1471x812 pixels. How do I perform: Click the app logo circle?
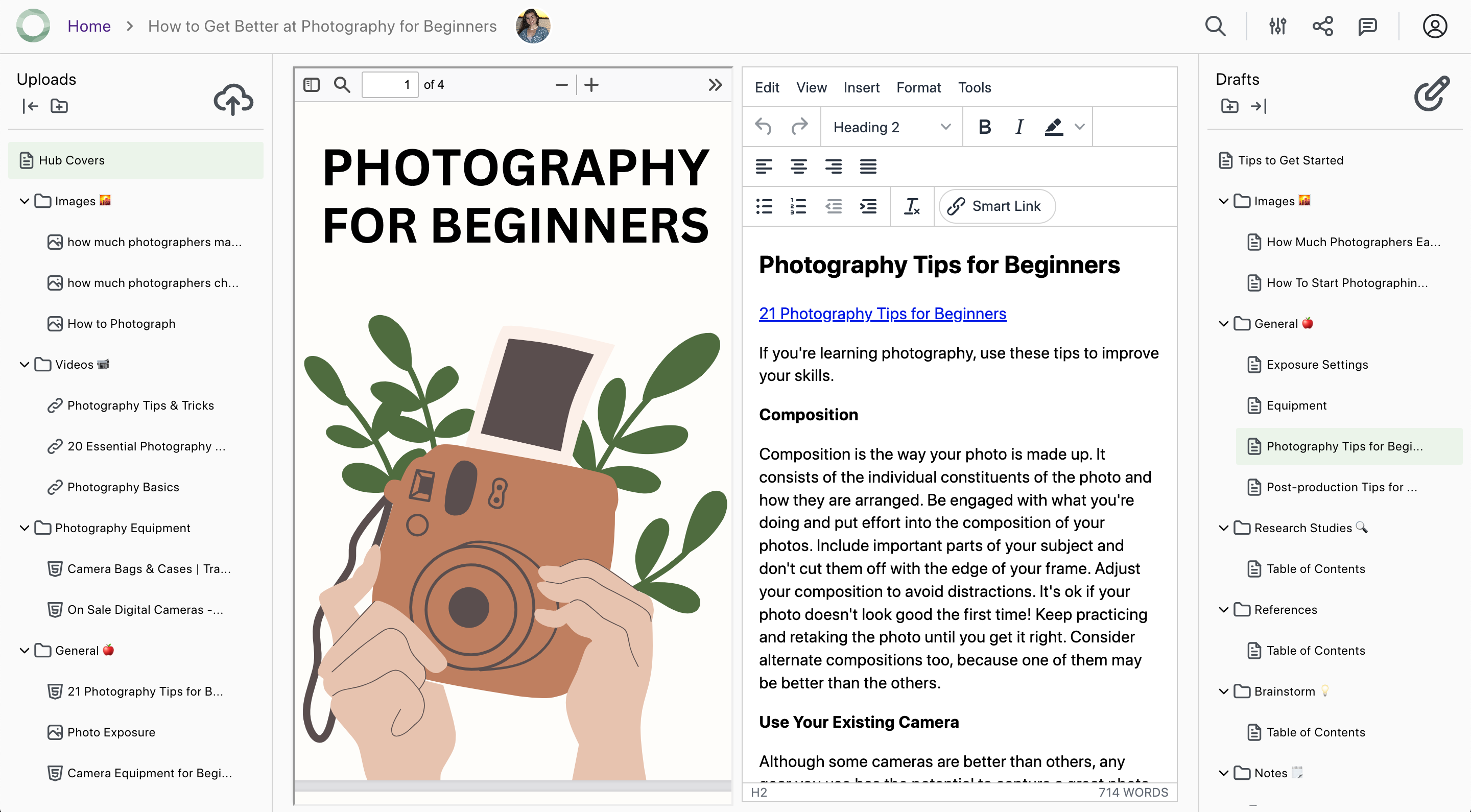pos(33,26)
